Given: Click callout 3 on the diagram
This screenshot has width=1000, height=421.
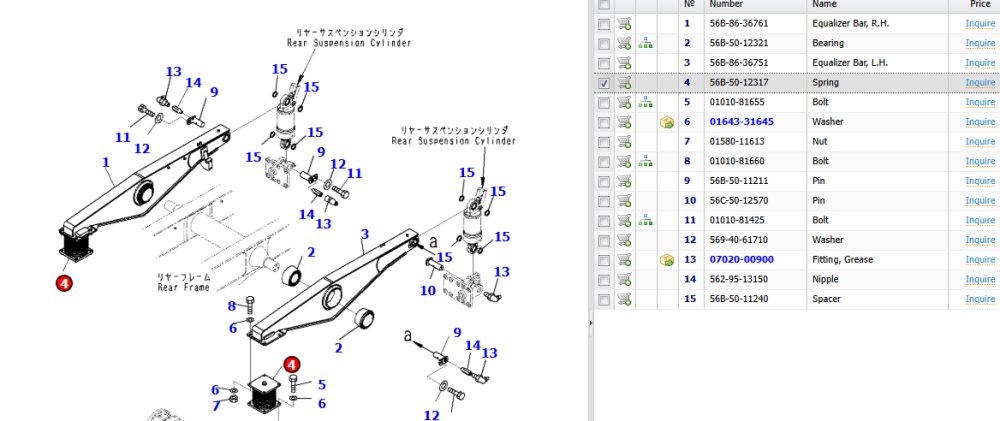Looking at the screenshot, I should pyautogui.click(x=364, y=235).
